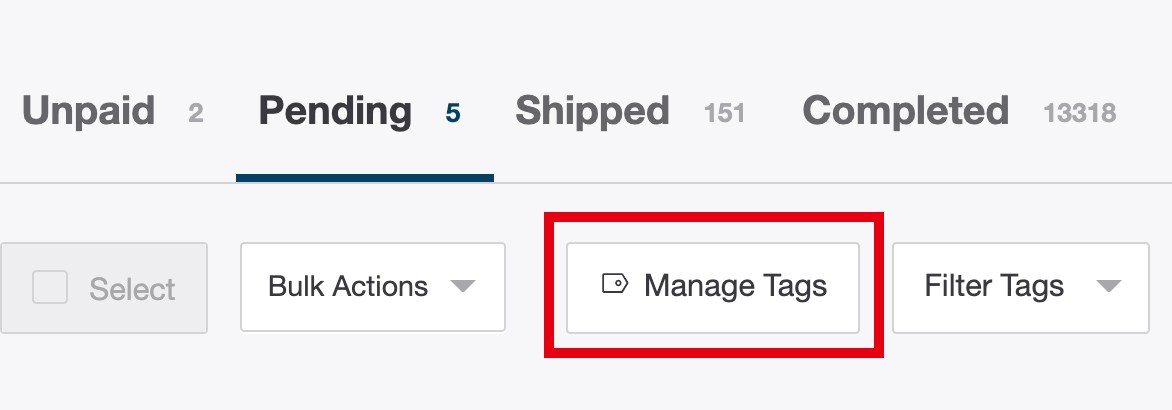Click the Unpaid count badge showing 2
The height and width of the screenshot is (410, 1172).
coord(195,114)
